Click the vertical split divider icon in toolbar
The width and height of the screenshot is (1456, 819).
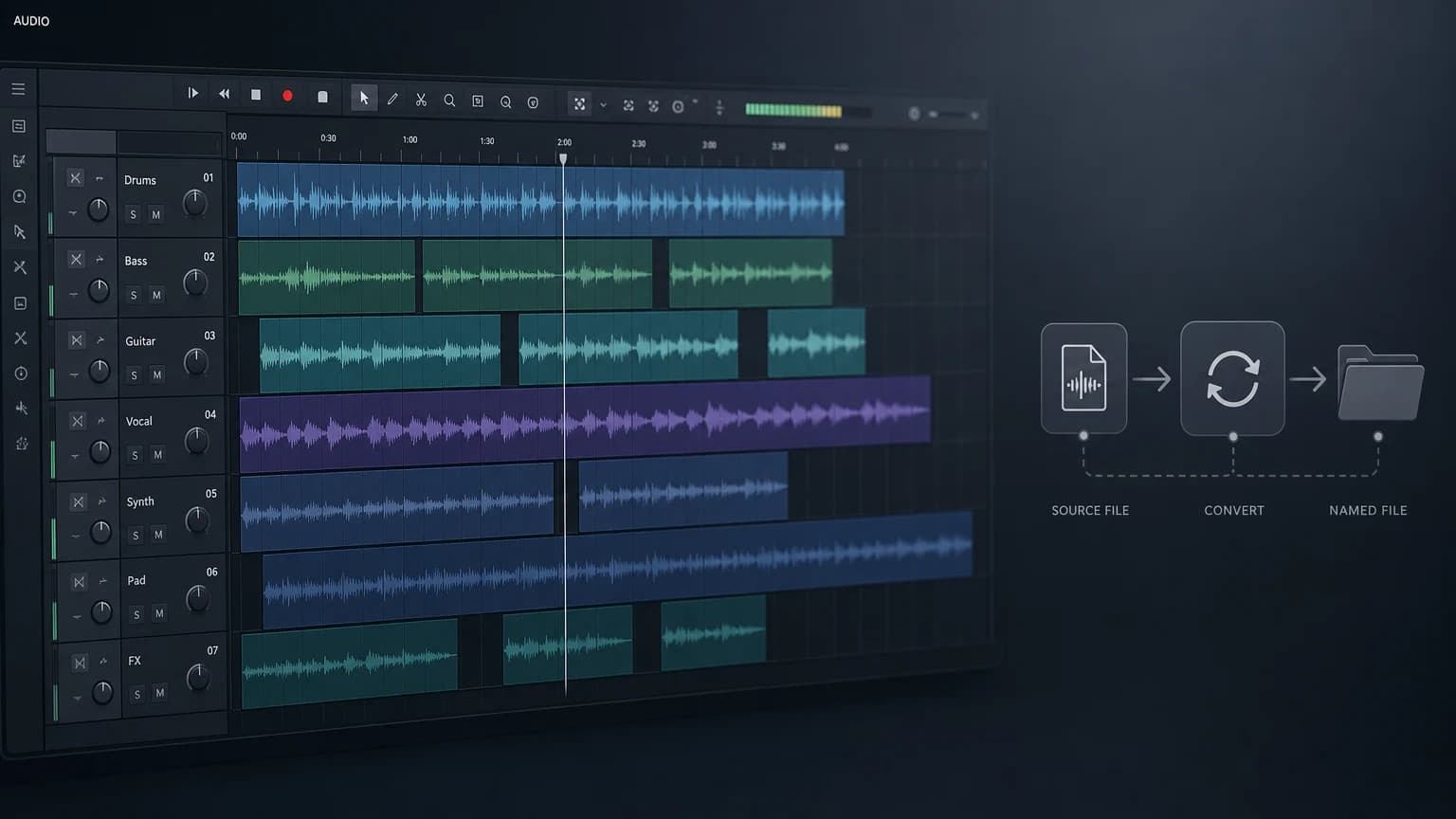click(x=719, y=108)
